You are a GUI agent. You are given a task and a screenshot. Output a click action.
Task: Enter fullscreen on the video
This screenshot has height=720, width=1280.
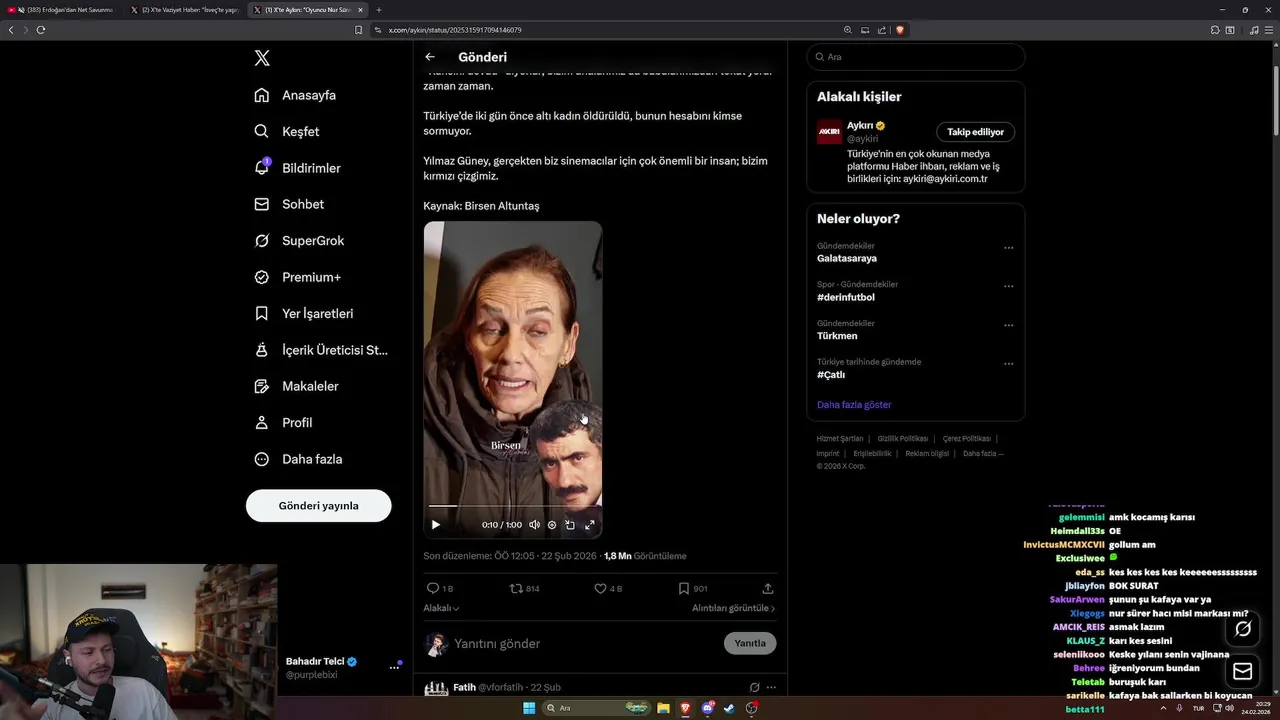589,524
